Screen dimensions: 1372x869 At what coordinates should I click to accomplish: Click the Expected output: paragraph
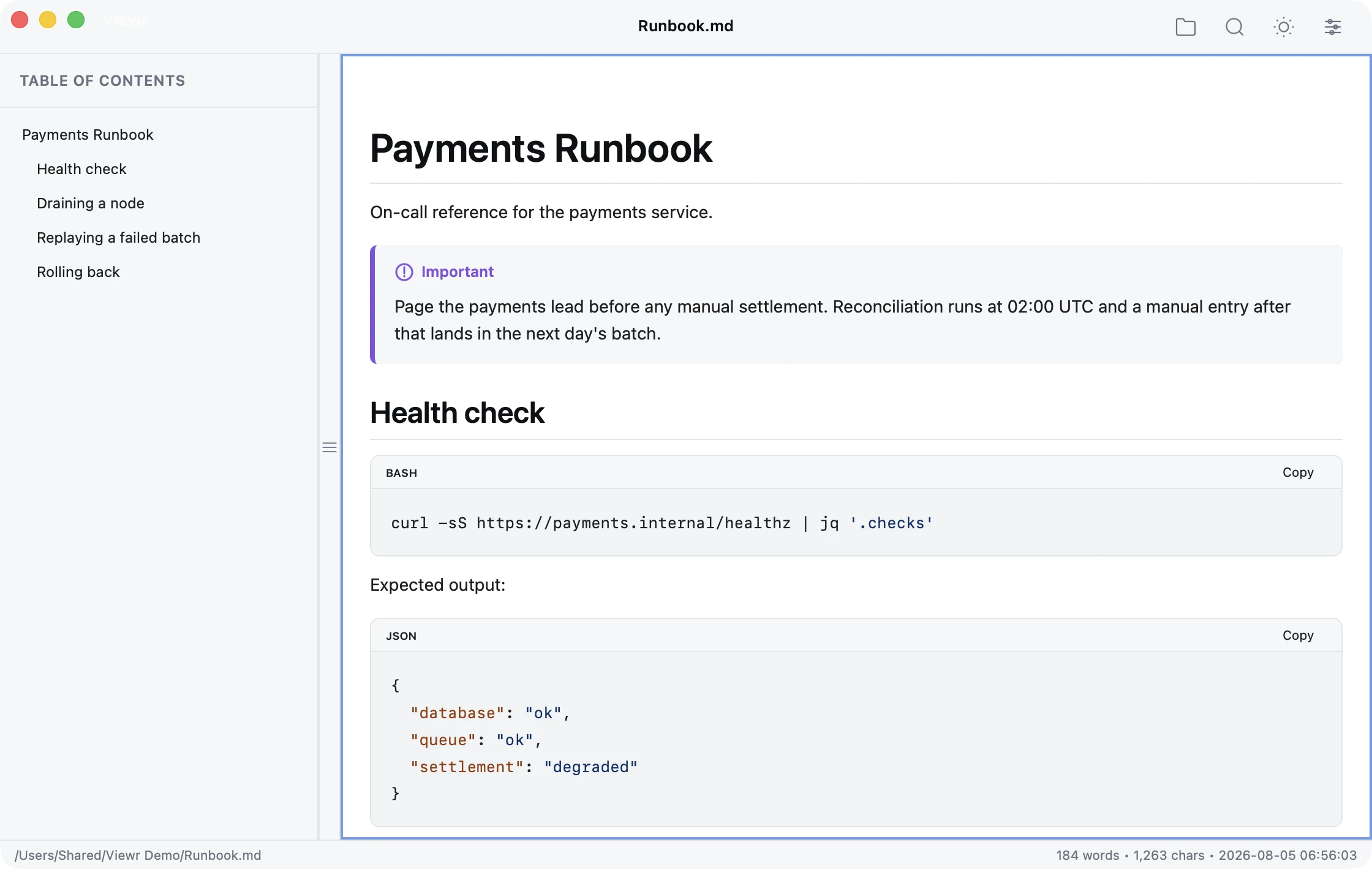(x=437, y=585)
